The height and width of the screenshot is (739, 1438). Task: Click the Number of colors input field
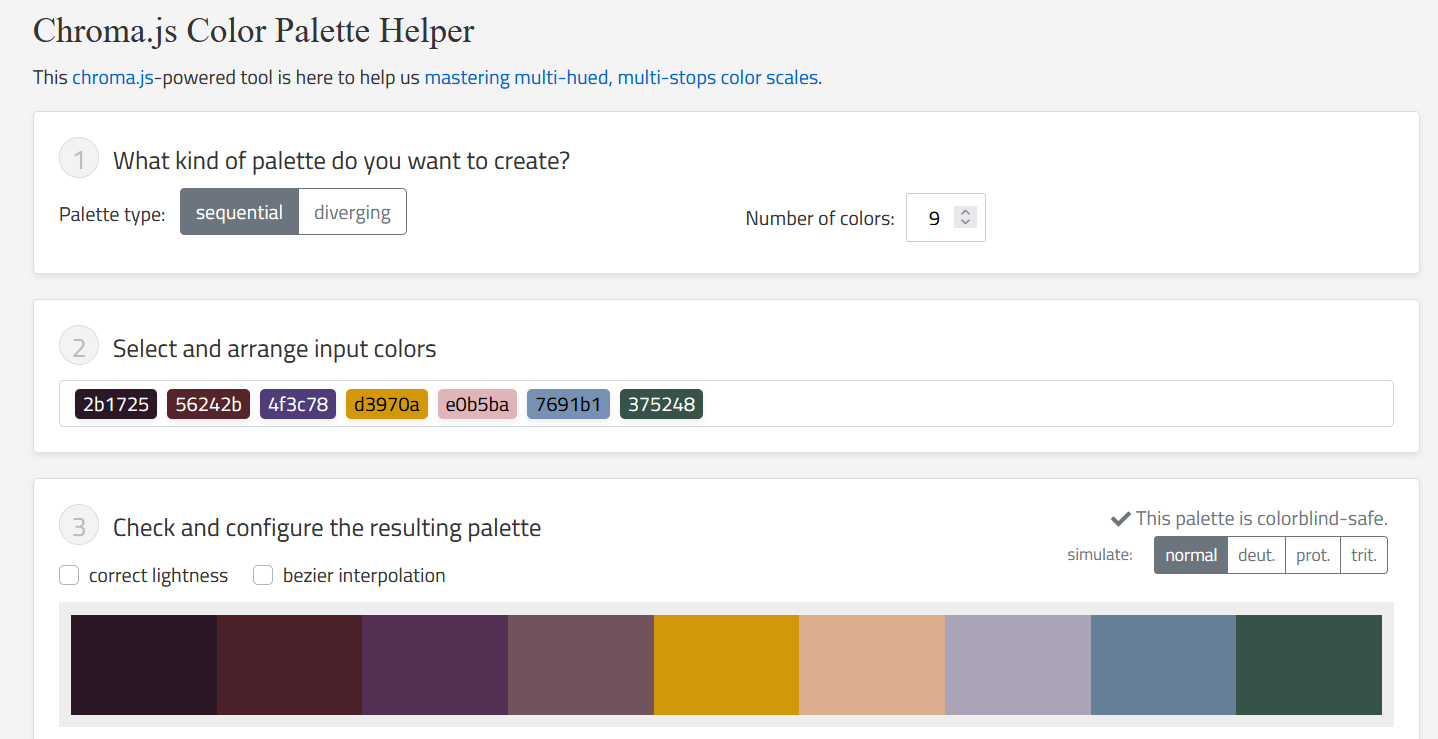tap(932, 218)
